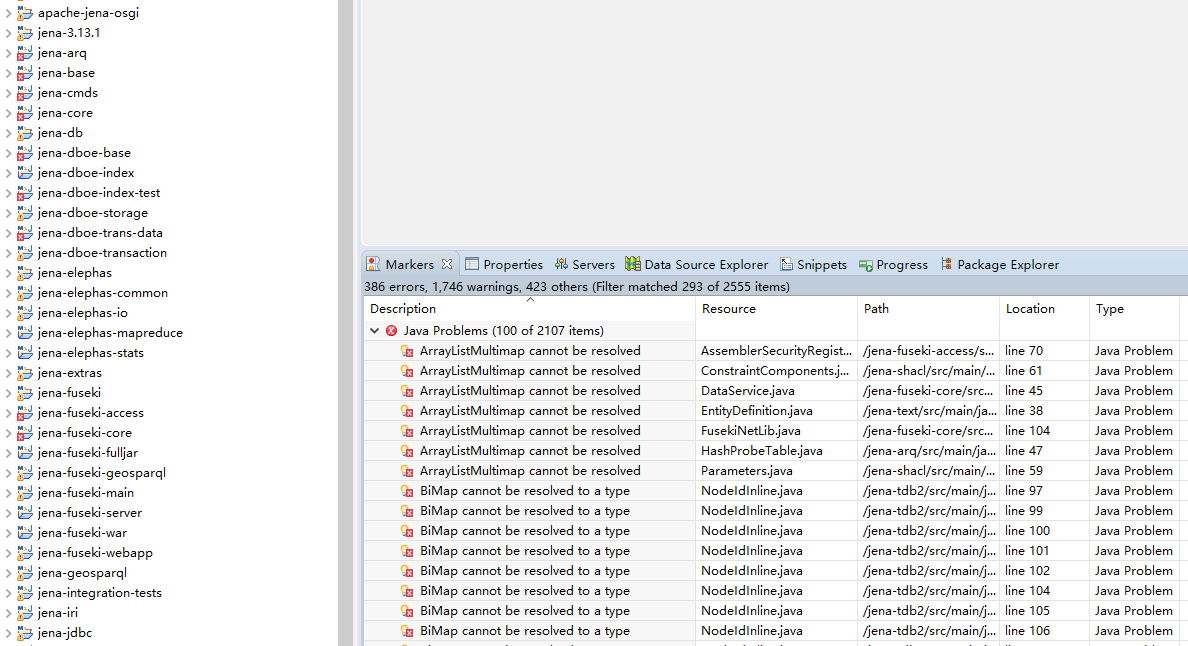
Task: Select the jena-dboe-transaction project
Action: [x=102, y=253]
